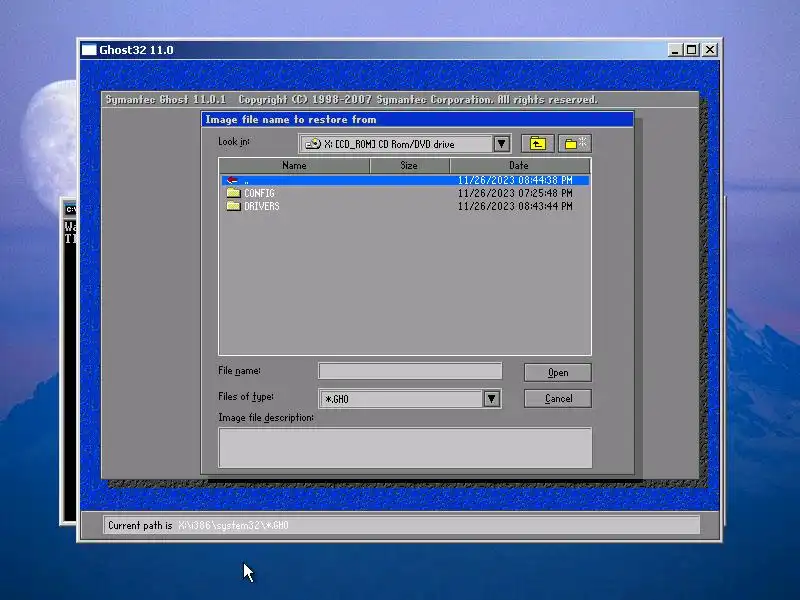Click the CD-ROM drive icon in Look in
The image size is (800, 600).
click(x=313, y=144)
